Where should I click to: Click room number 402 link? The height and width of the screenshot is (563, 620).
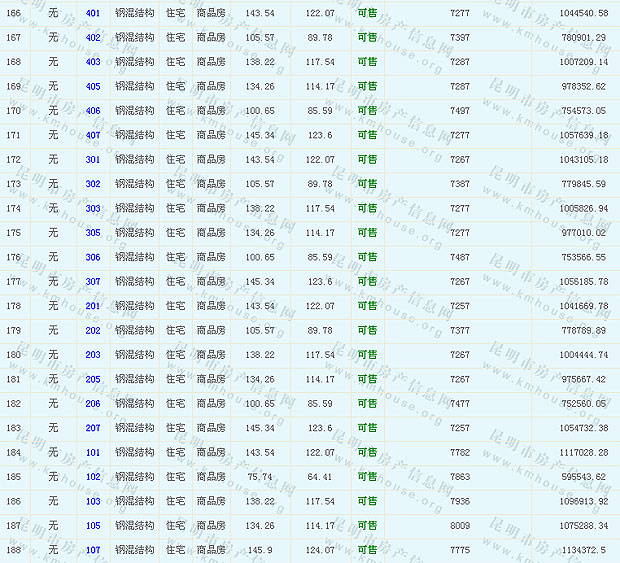tap(93, 38)
